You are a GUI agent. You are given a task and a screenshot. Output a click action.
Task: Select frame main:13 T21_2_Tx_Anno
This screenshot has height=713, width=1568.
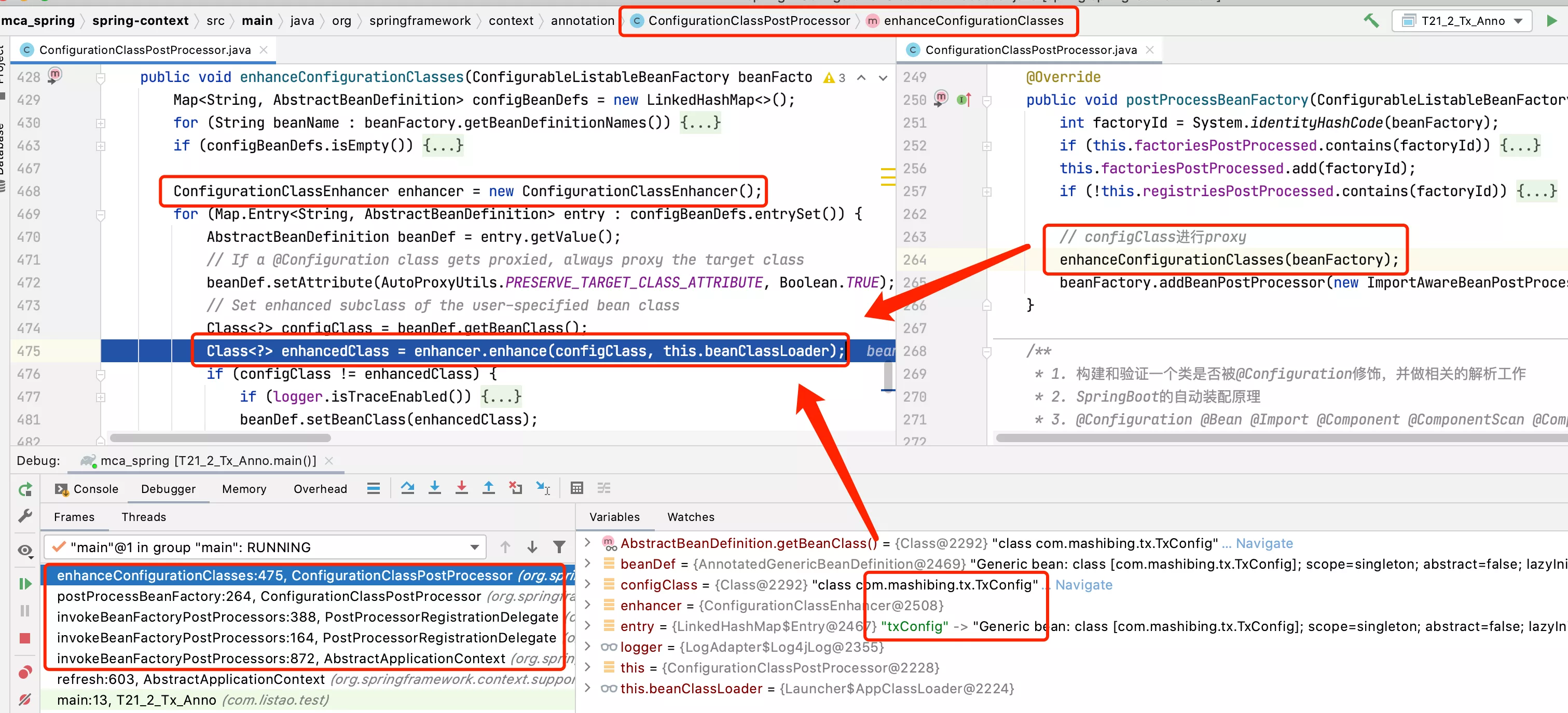point(307,700)
